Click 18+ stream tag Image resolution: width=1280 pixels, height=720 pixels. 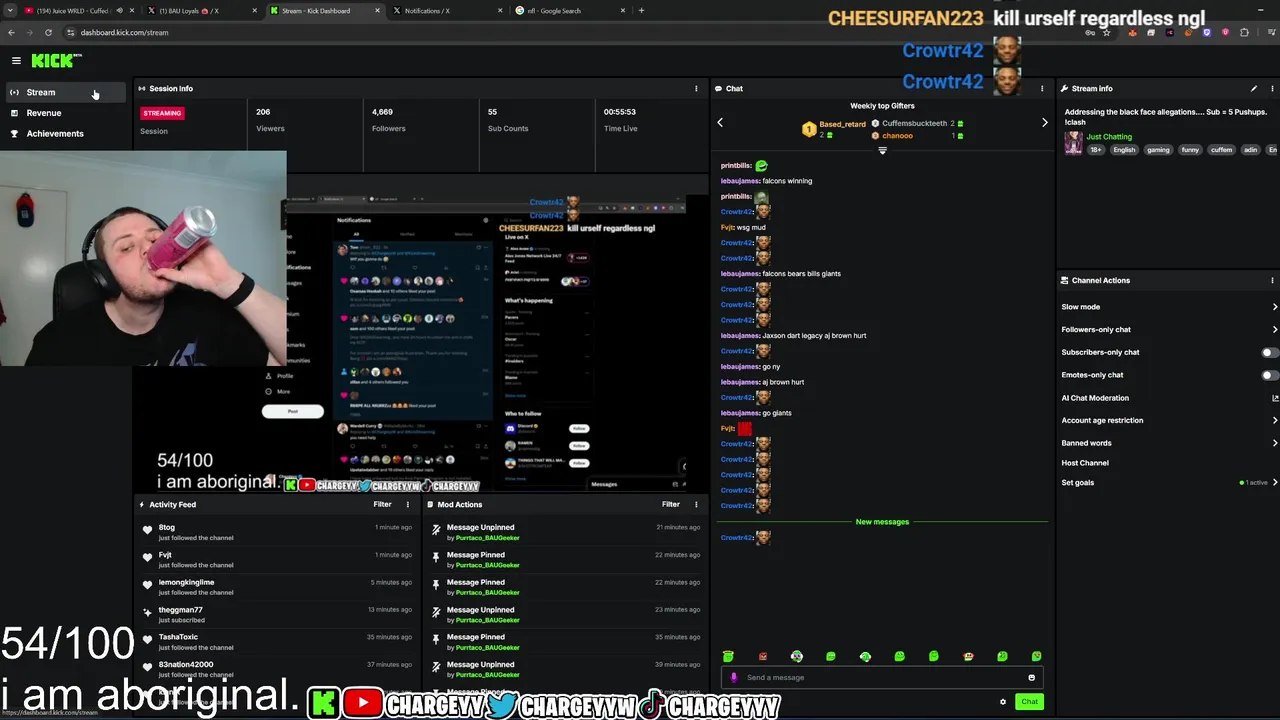1096,150
